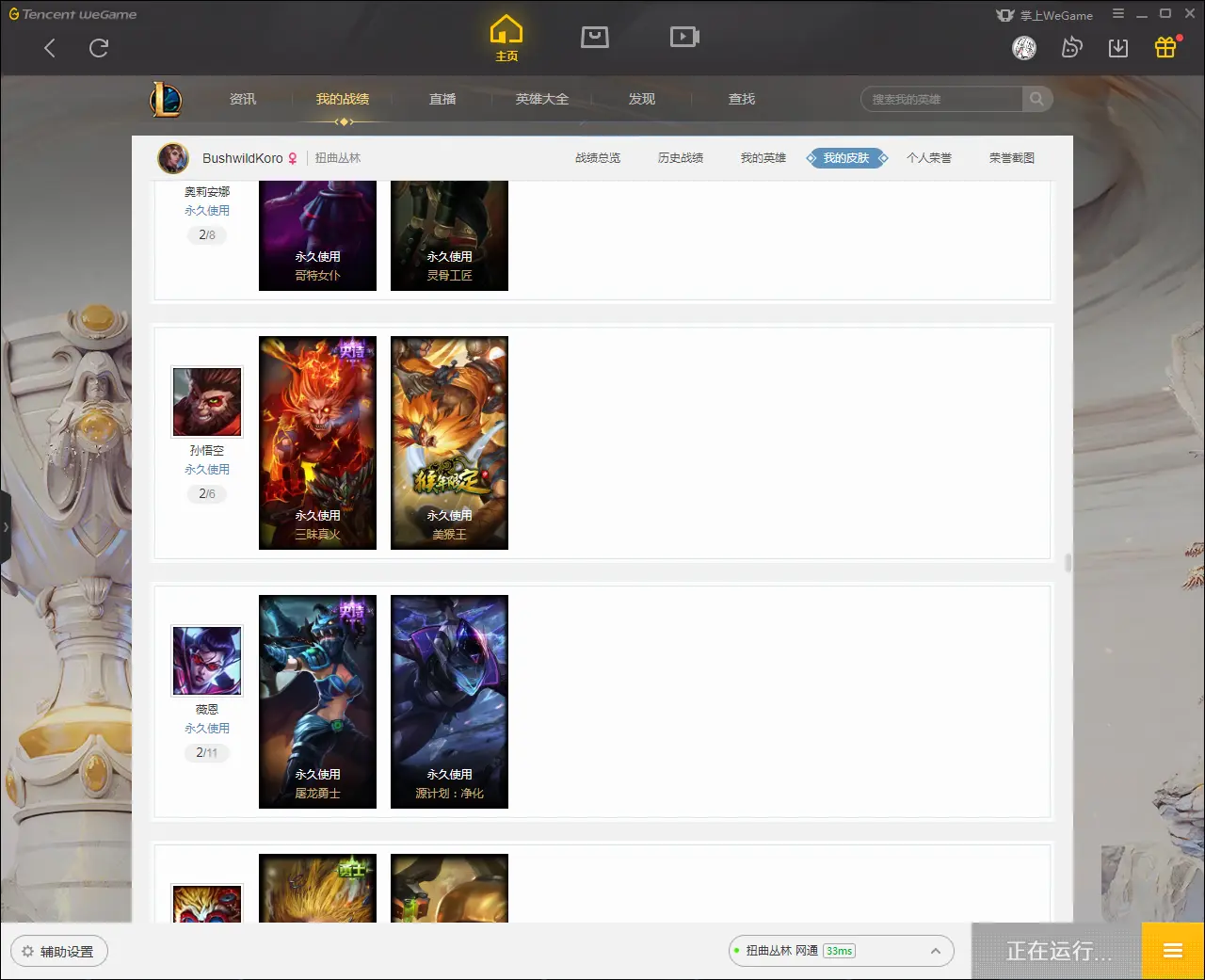Click the BushwildKoro profile avatar
This screenshot has width=1205, height=980.
(173, 158)
